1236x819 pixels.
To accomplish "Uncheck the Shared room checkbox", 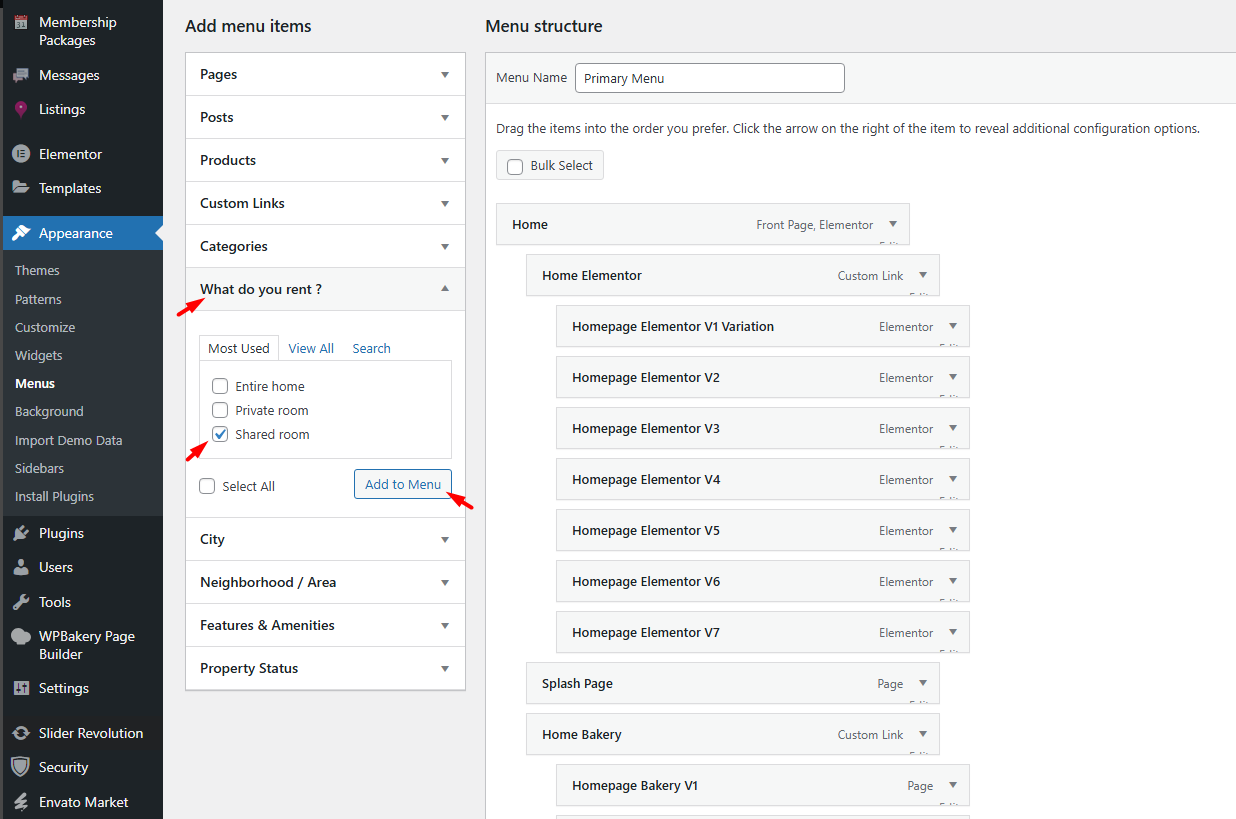I will [x=220, y=434].
